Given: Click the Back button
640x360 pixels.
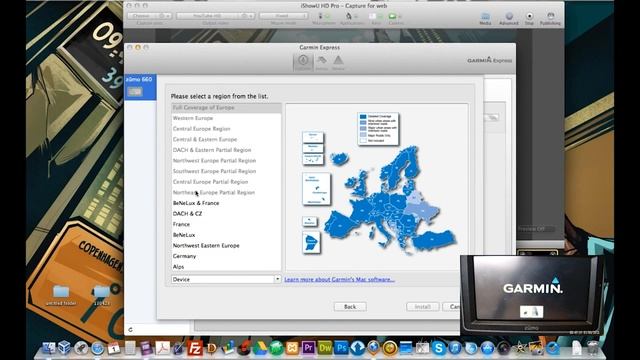Looking at the screenshot, I should coord(350,307).
